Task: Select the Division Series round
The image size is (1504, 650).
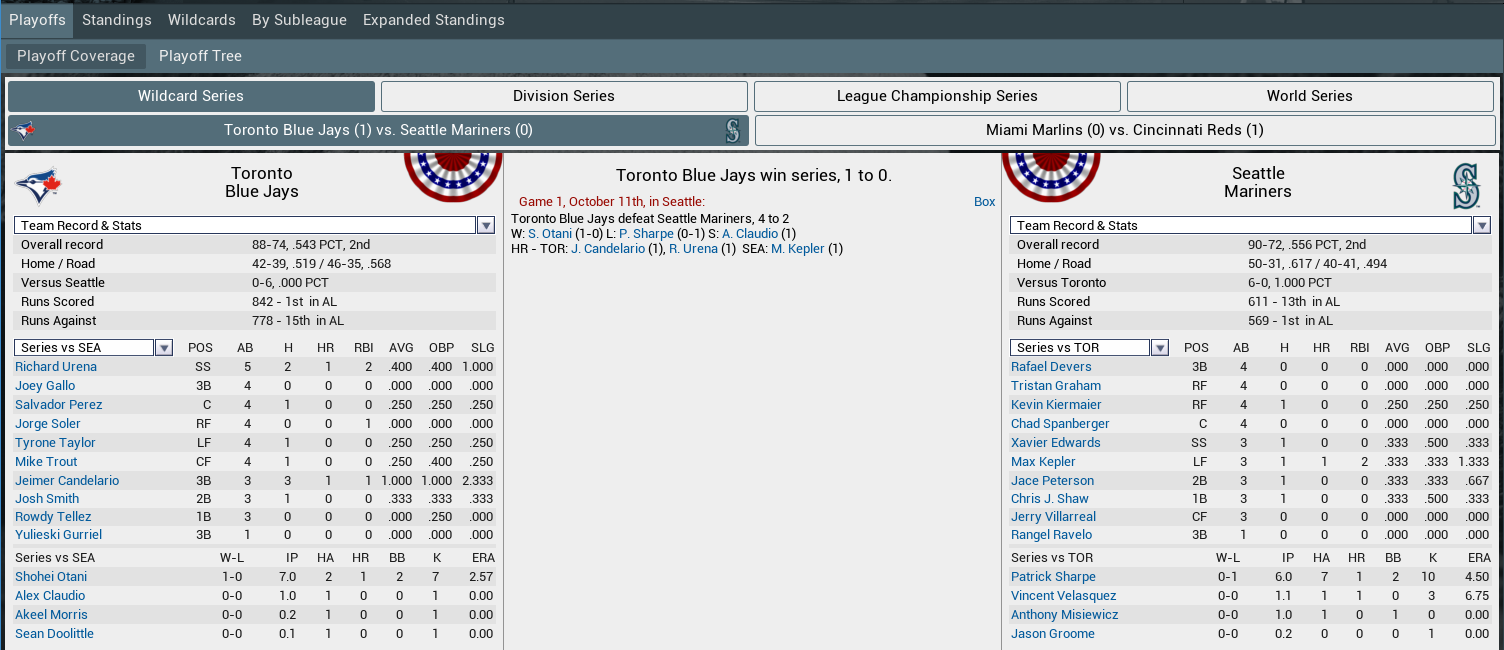Action: tap(564, 96)
